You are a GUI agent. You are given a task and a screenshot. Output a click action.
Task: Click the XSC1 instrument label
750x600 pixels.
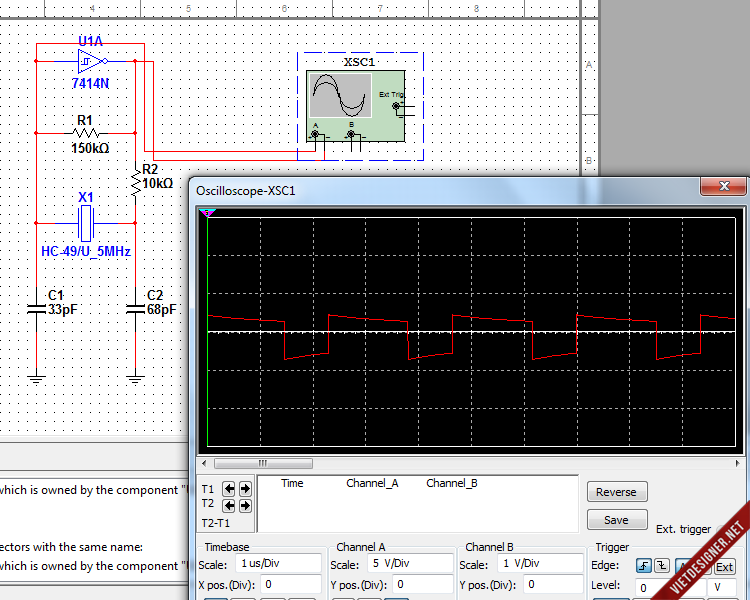pyautogui.click(x=359, y=62)
